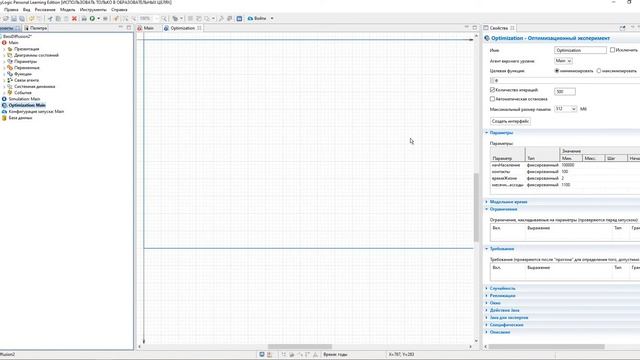Open the dropdown arrow after Войти
Viewport: 640px width, 360px height.
[x=272, y=18]
